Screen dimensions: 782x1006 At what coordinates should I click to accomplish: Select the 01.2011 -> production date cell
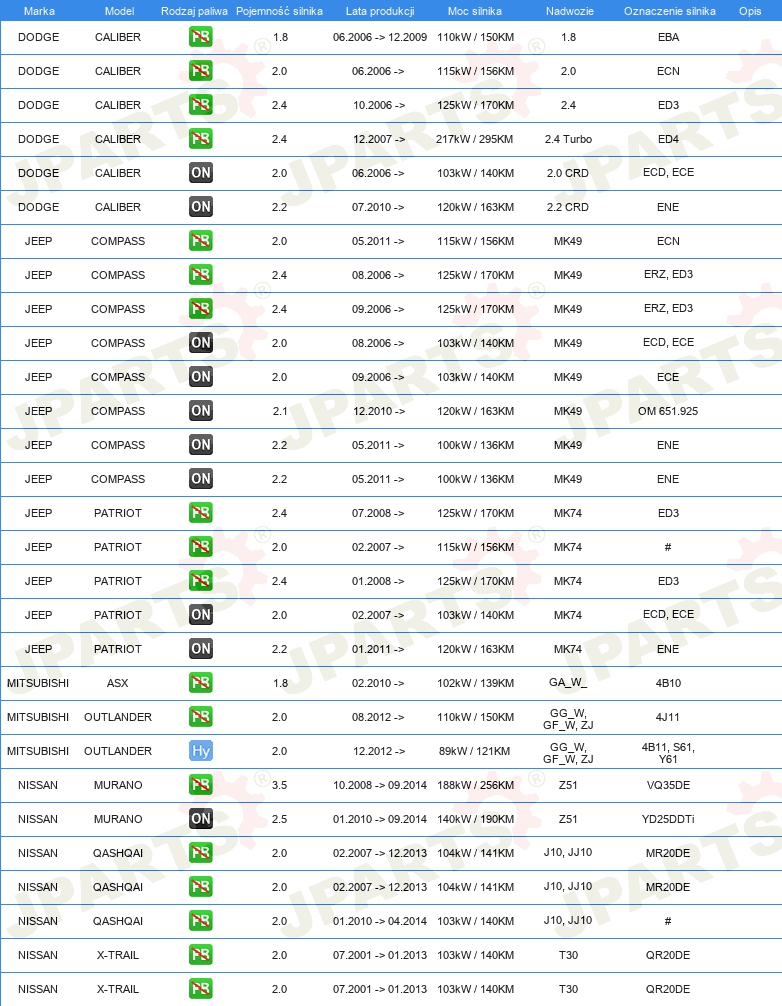378,649
